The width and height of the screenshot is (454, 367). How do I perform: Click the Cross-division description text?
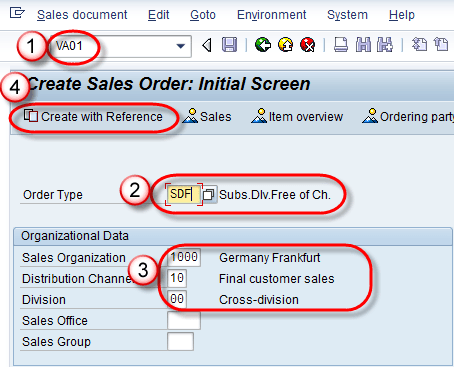(259, 300)
